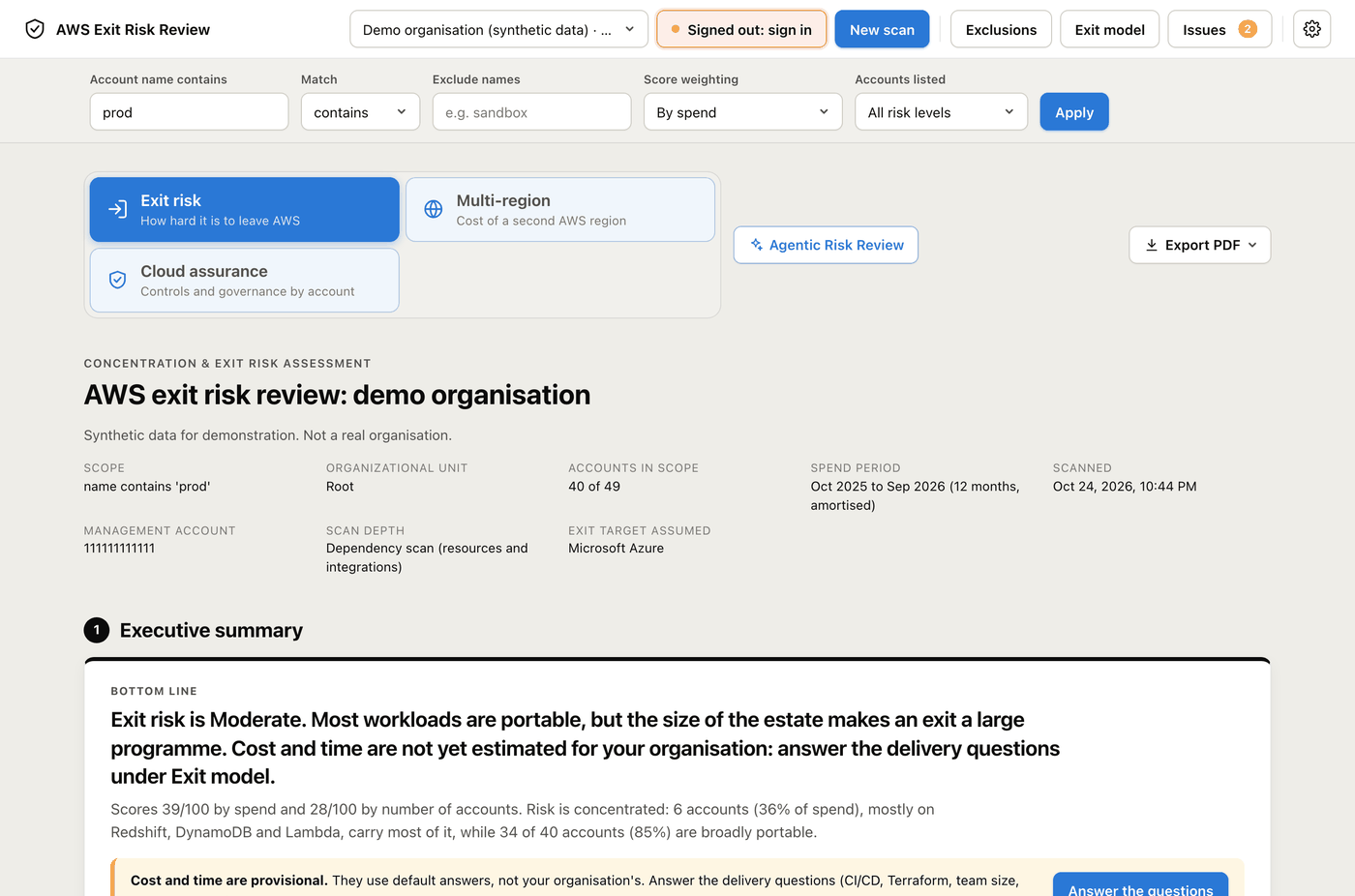This screenshot has height=896, width=1355.
Task: Open the Exclusions page
Action: (x=1001, y=29)
